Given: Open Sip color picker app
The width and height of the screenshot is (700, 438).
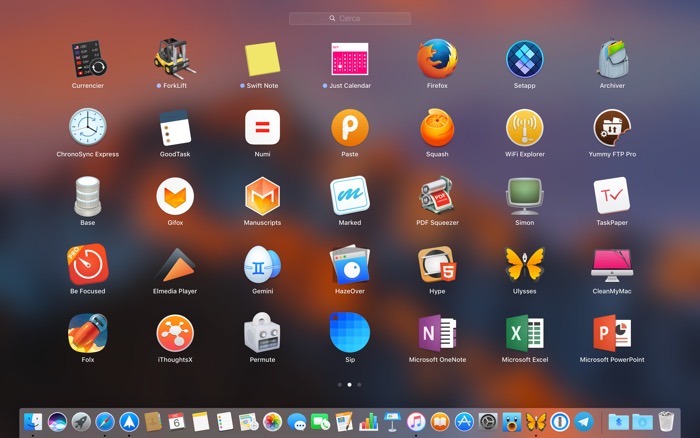Looking at the screenshot, I should 350,333.
